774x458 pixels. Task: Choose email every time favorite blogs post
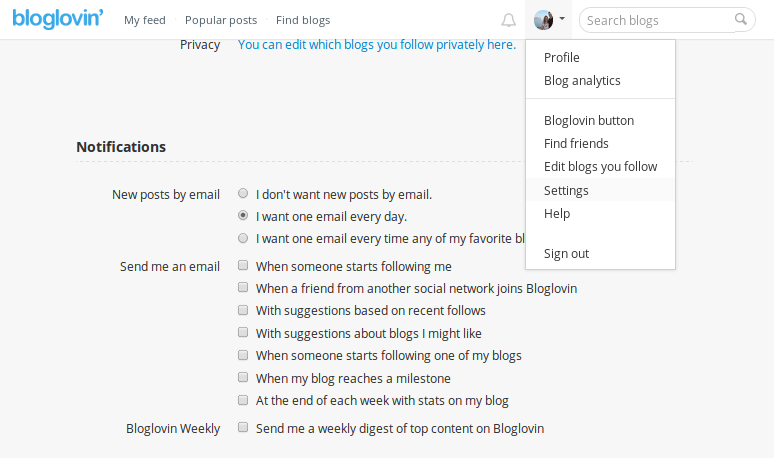pyautogui.click(x=243, y=238)
